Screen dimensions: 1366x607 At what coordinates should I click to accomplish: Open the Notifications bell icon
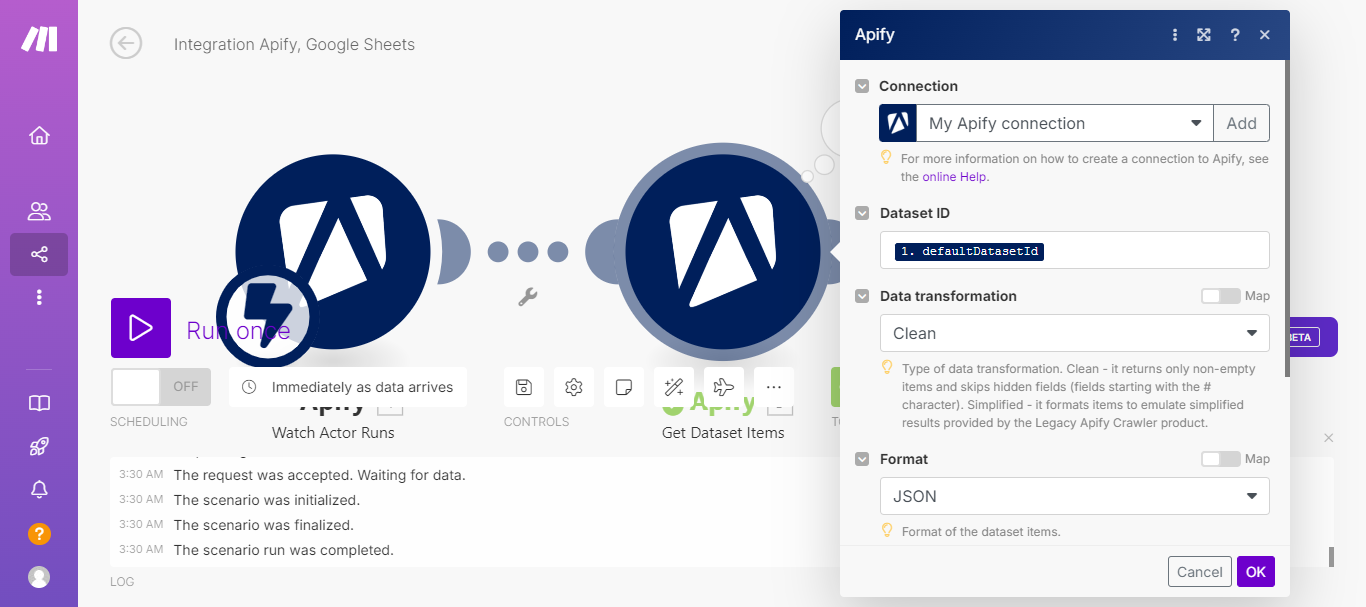(39, 489)
